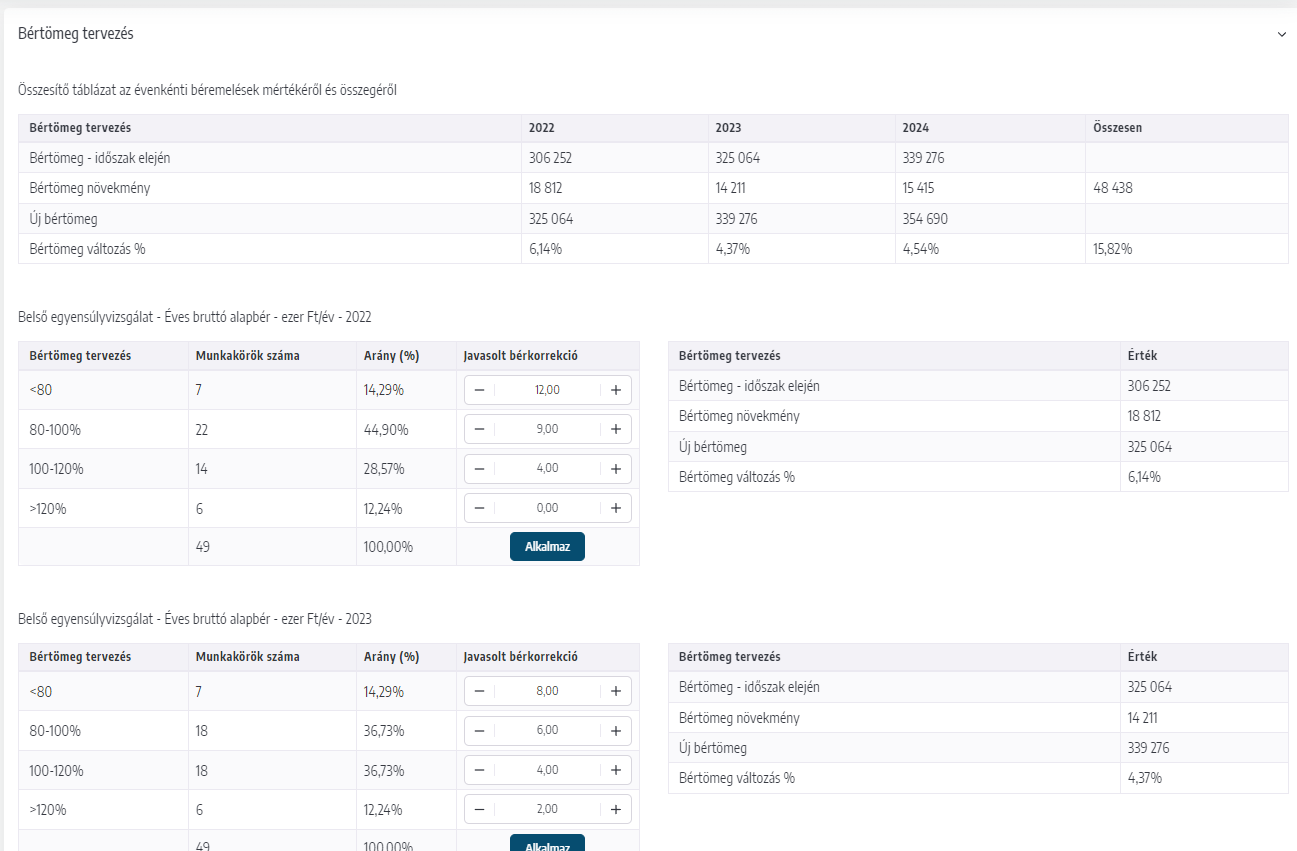Click 2023 table's 80-100% row label
The width and height of the screenshot is (1297, 851).
55,731
